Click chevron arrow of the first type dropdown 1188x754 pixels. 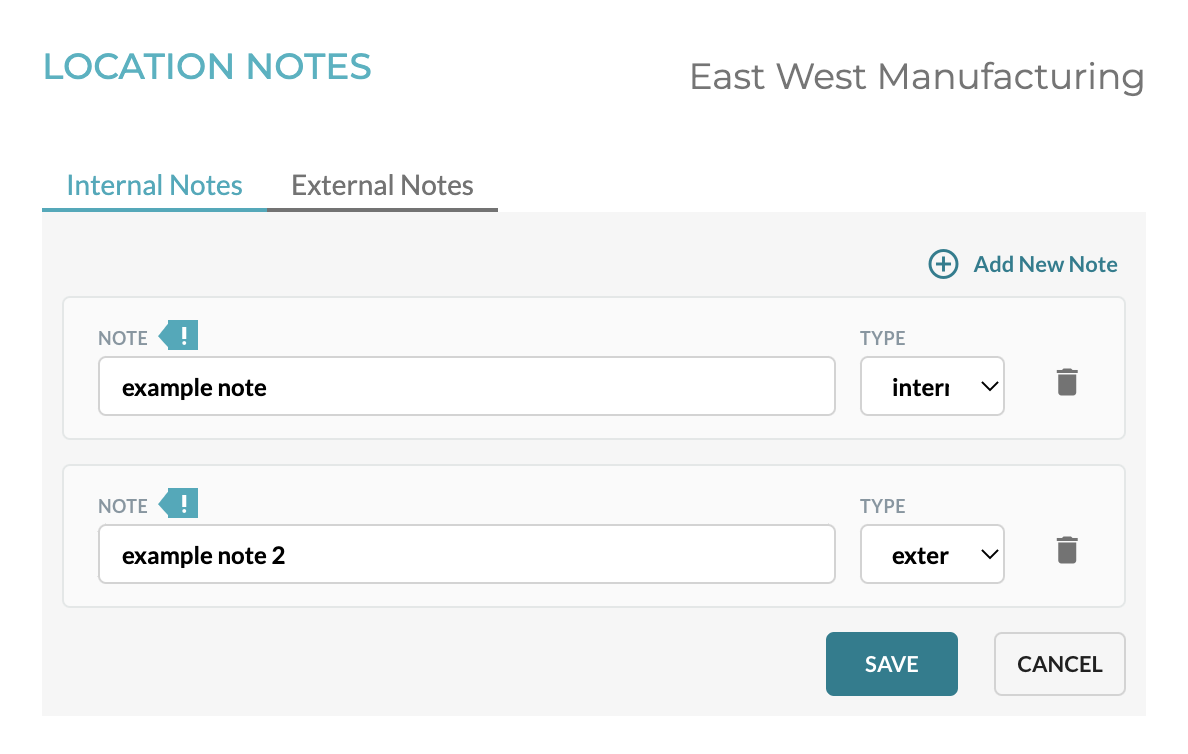click(x=989, y=386)
